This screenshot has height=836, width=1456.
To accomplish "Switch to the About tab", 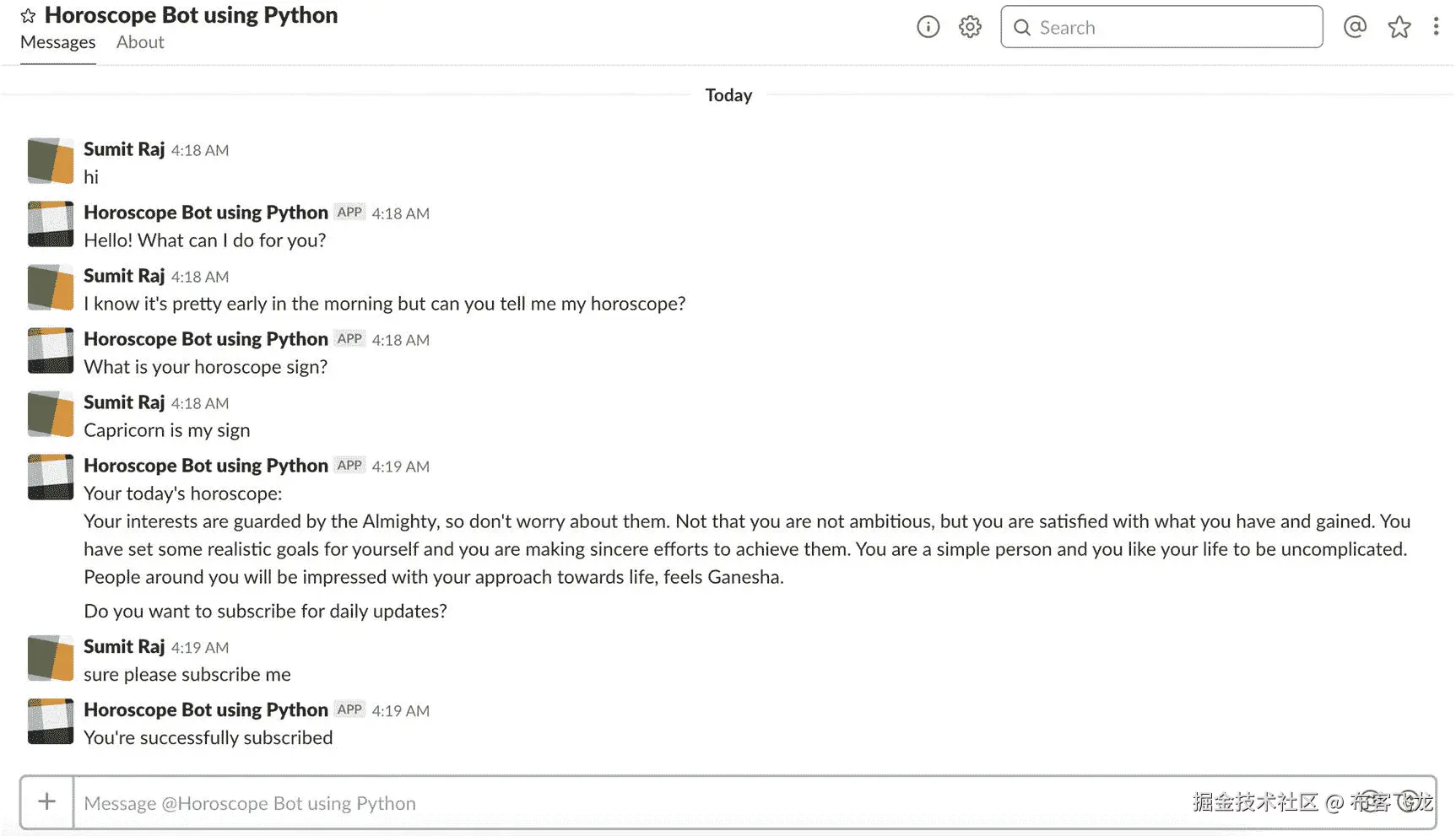I will (x=140, y=42).
